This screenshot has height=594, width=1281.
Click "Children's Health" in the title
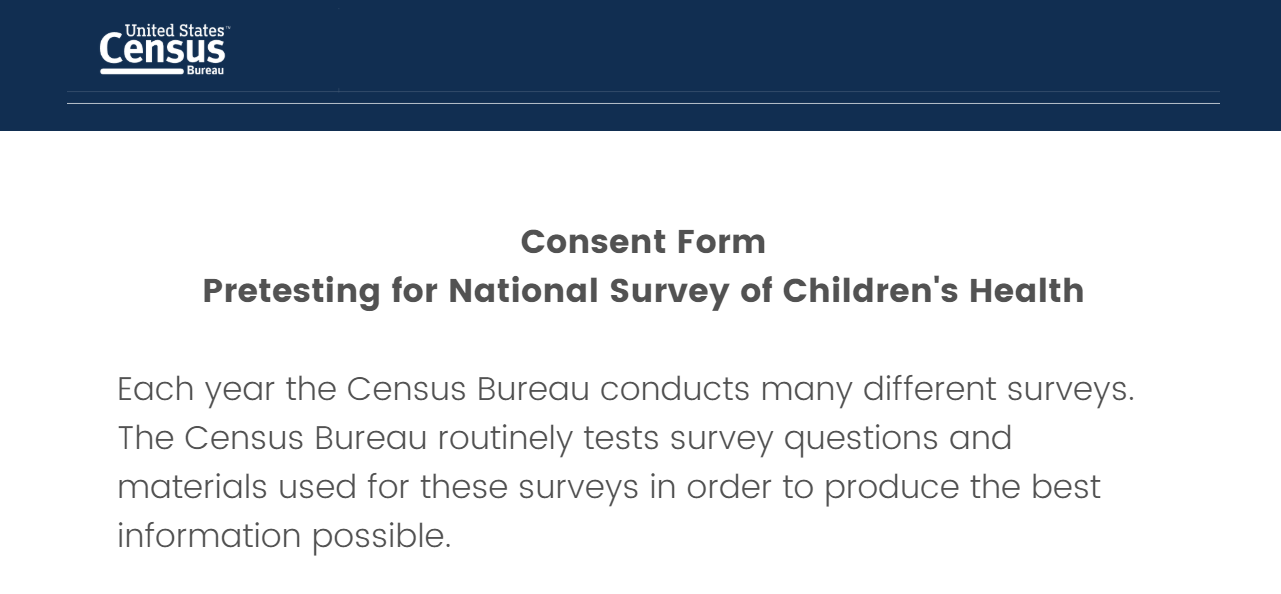[x=933, y=291]
